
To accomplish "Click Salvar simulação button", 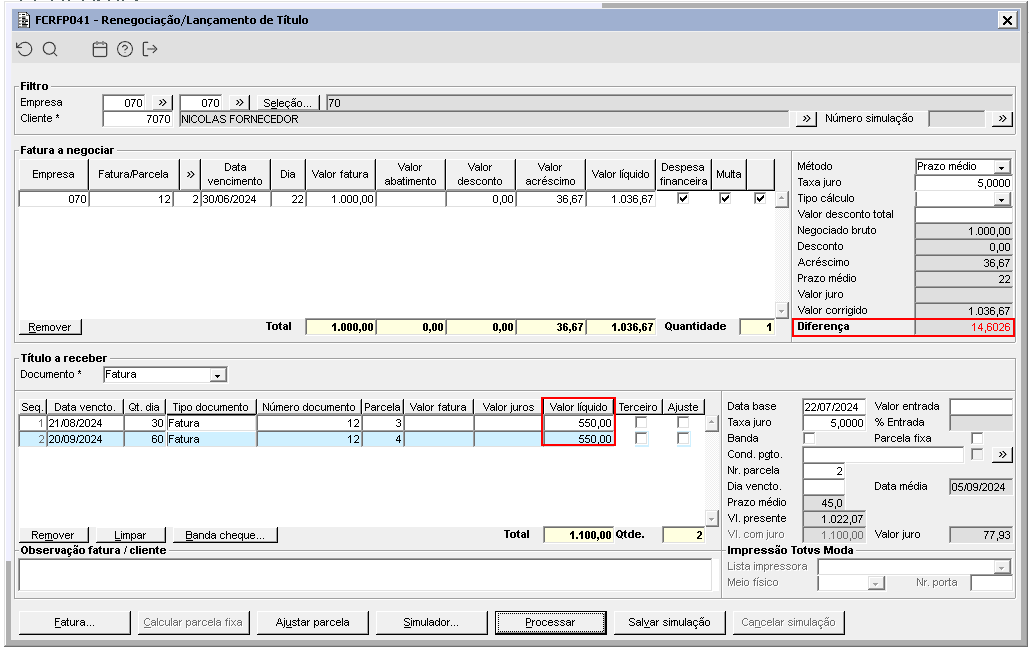I will (x=669, y=622).
